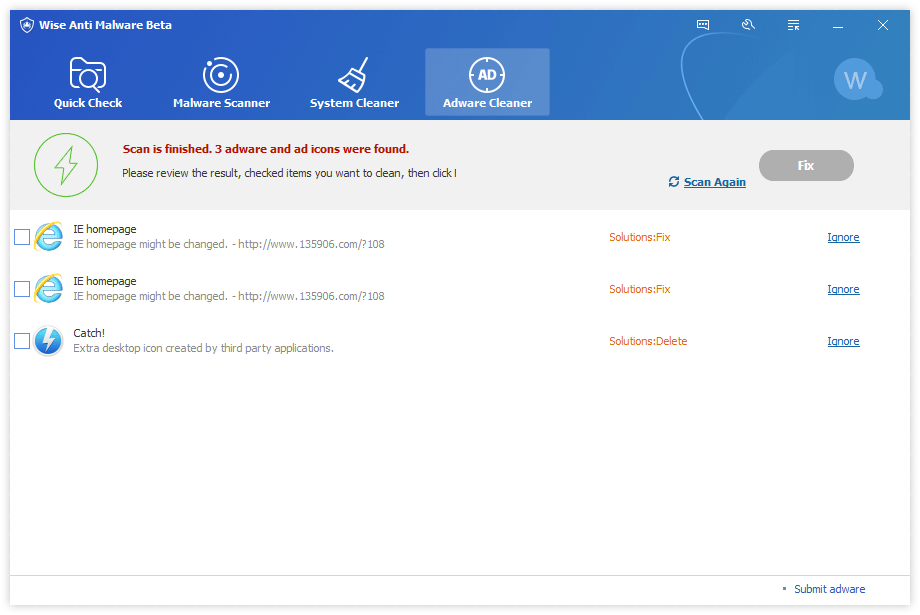Open the System Cleaner tab
Image resolution: width=920 pixels, height=615 pixels.
pos(354,82)
